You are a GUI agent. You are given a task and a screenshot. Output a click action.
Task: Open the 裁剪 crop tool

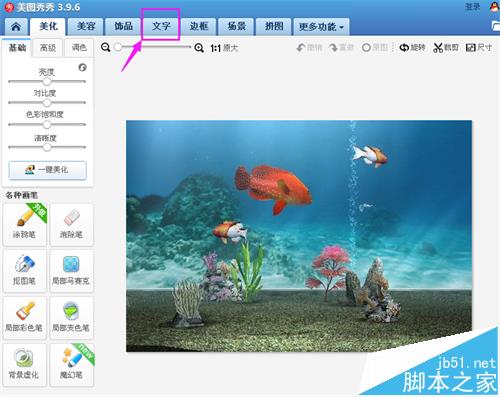(446, 48)
